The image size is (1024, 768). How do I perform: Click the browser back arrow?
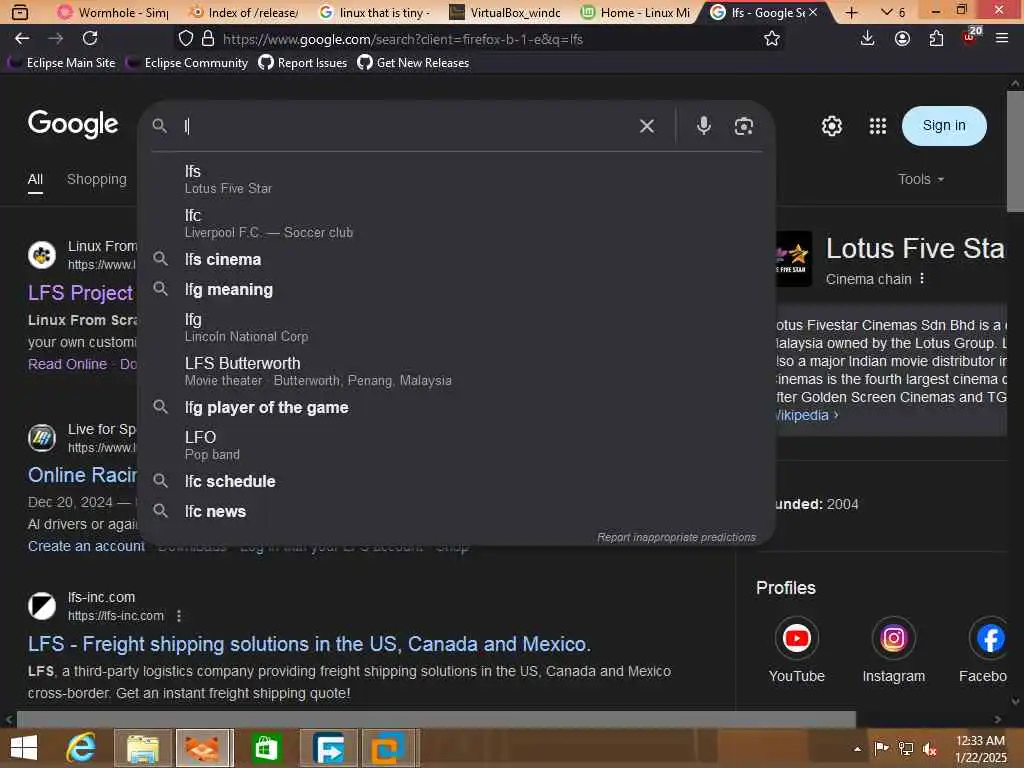(22, 39)
